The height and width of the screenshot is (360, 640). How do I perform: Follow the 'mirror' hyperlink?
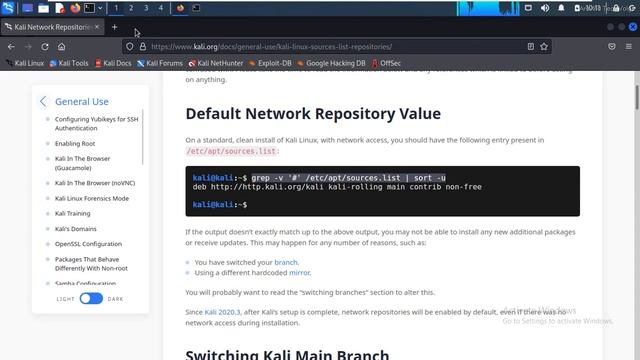point(299,273)
